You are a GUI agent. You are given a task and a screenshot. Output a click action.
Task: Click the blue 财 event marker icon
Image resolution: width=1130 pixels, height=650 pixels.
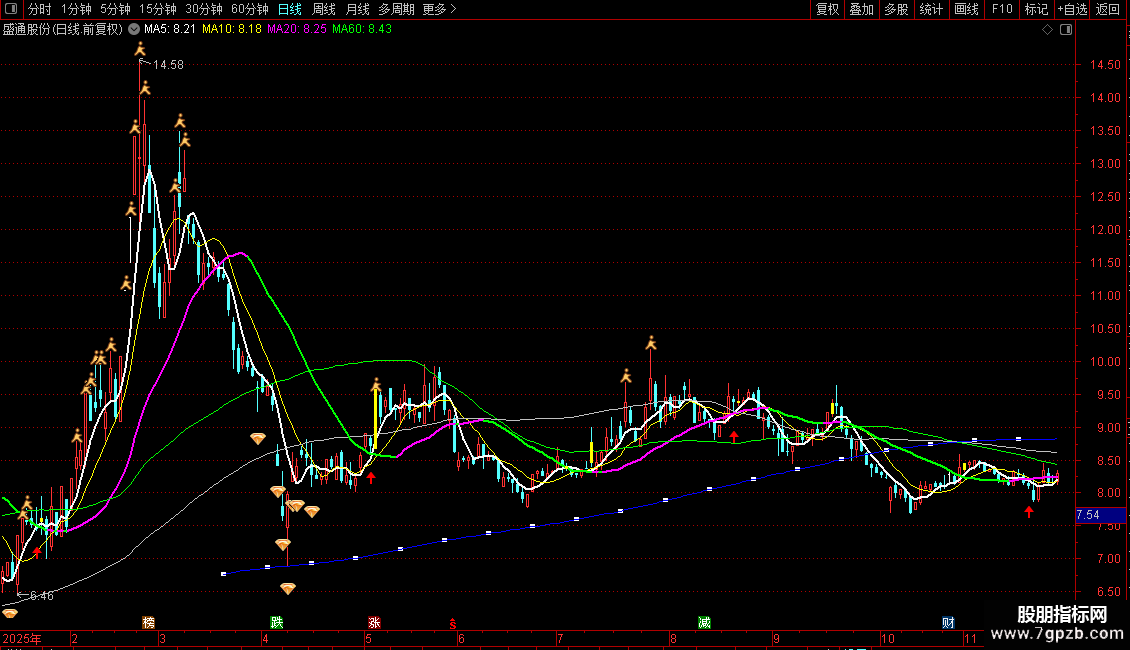click(x=947, y=622)
